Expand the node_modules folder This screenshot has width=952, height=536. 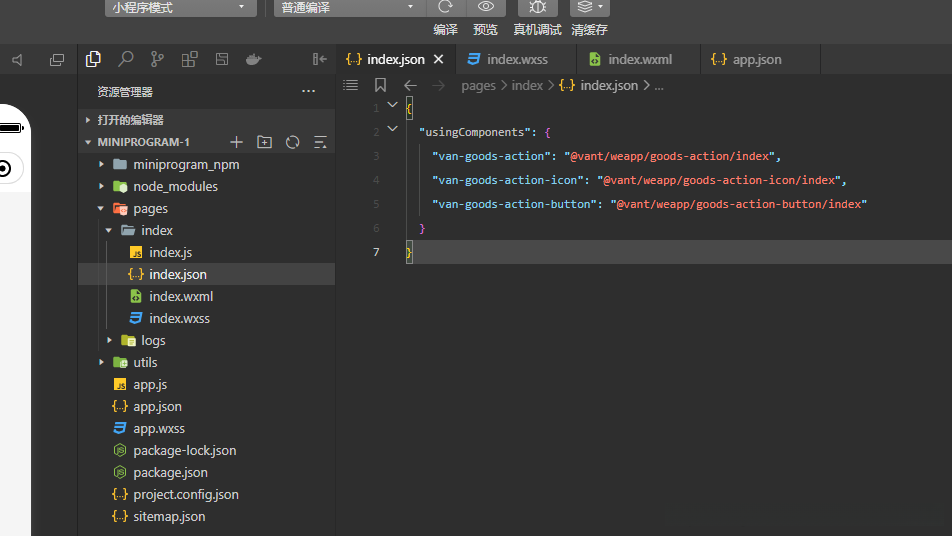pos(175,186)
